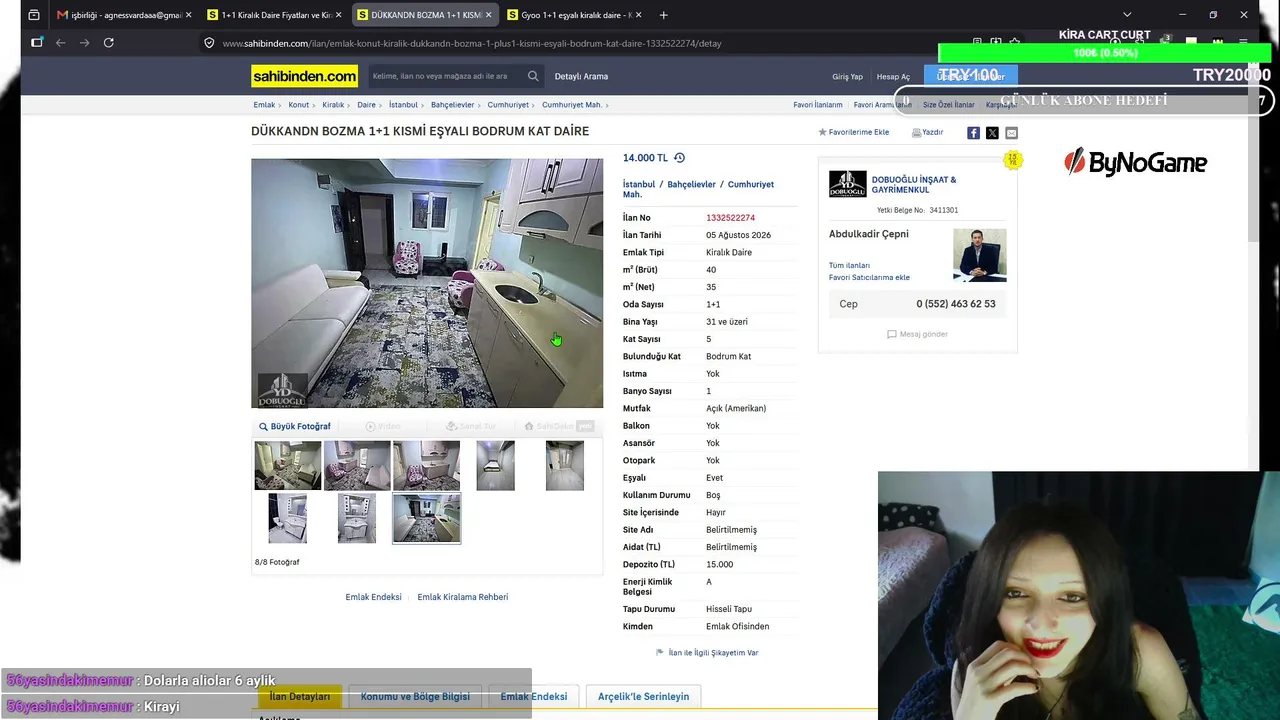Viewport: 1280px width, 720px height.
Task: Click the Kiralık breadcrumb link
Action: click(x=333, y=105)
